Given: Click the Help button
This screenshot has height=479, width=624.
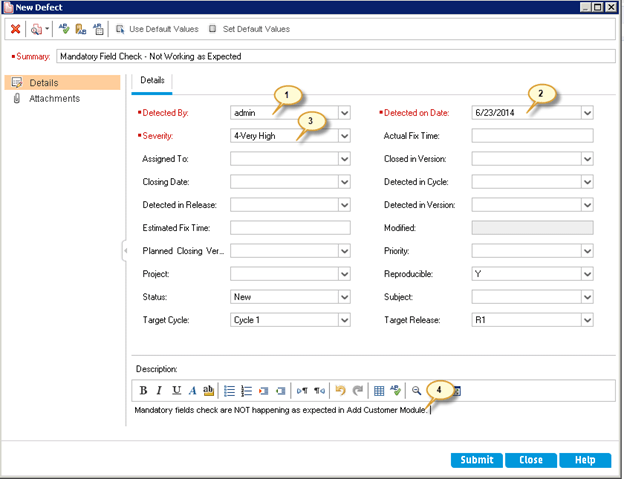Looking at the screenshot, I should point(584,460).
